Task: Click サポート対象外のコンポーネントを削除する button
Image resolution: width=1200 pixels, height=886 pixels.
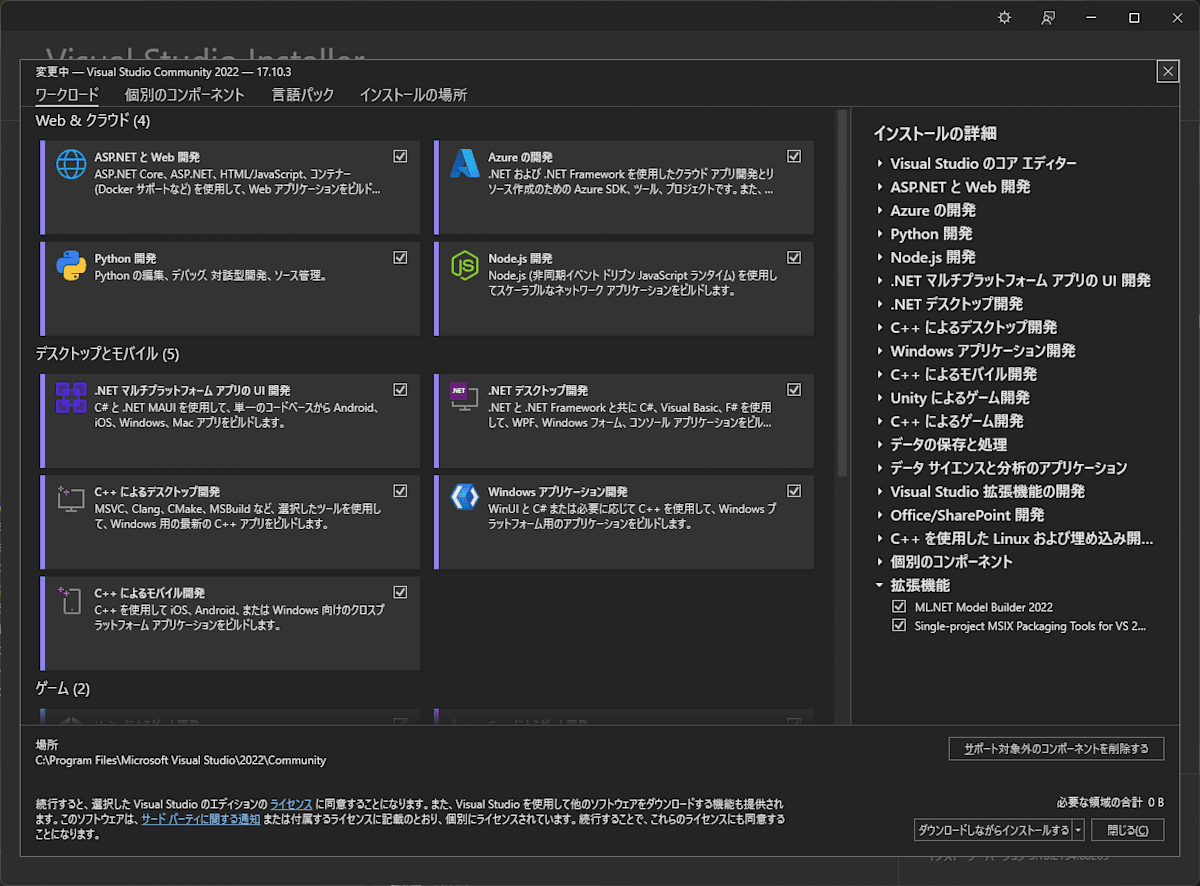Action: click(1056, 748)
